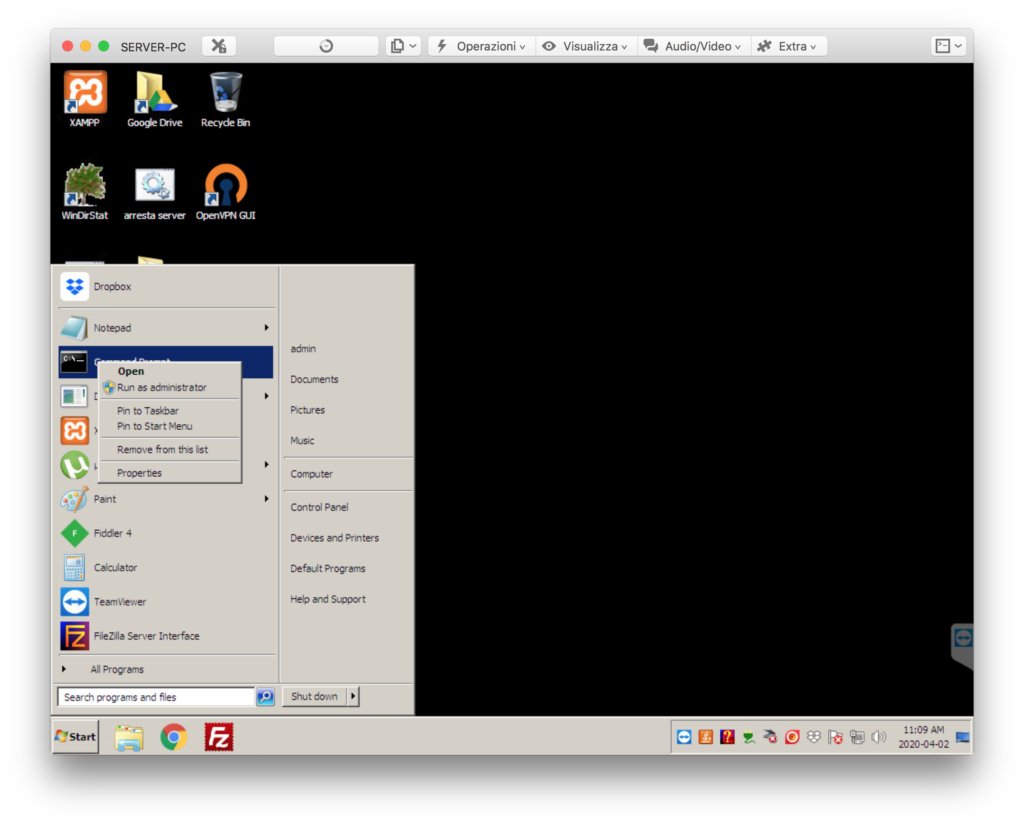Click the TeamViewer tray icon
1024x827 pixels.
684,738
